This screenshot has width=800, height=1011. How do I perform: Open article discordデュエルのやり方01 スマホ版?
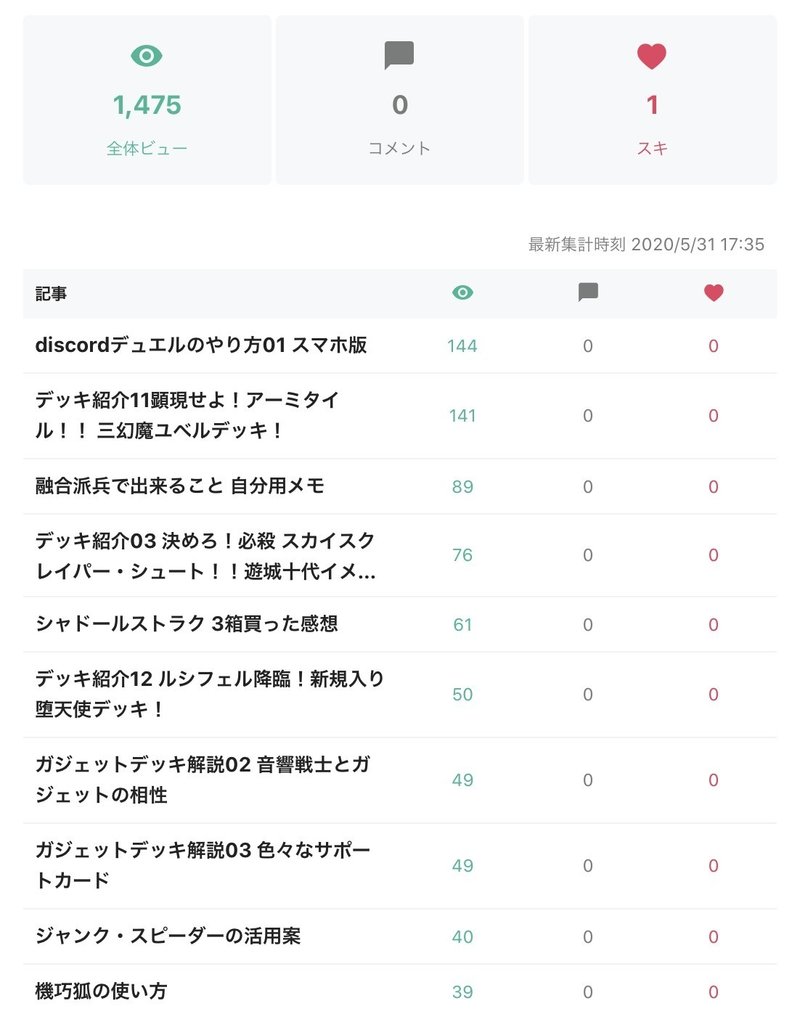(x=201, y=346)
